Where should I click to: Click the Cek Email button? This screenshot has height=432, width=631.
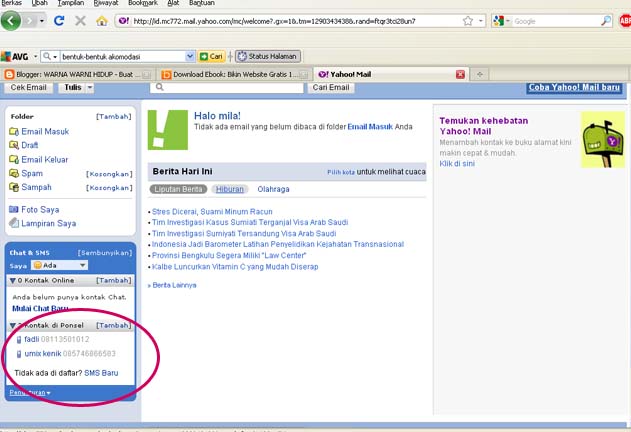[x=28, y=87]
